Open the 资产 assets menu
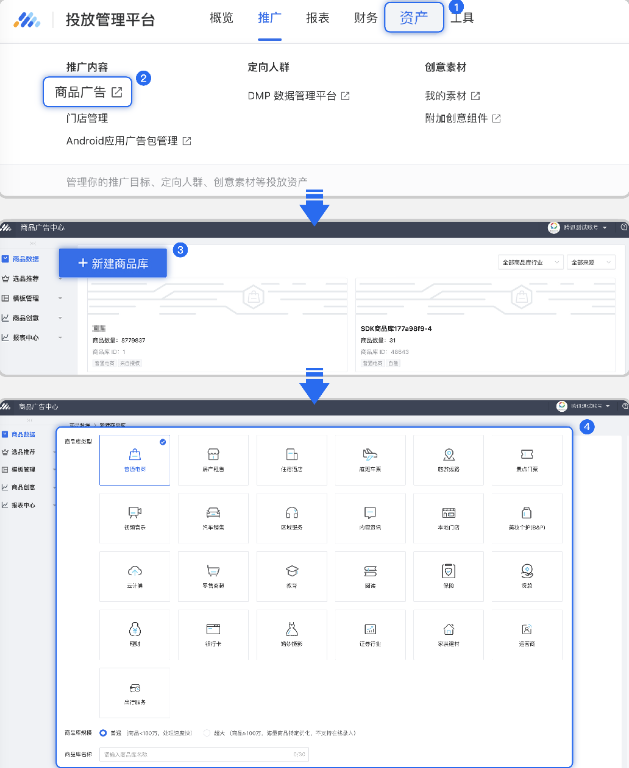 click(x=414, y=18)
